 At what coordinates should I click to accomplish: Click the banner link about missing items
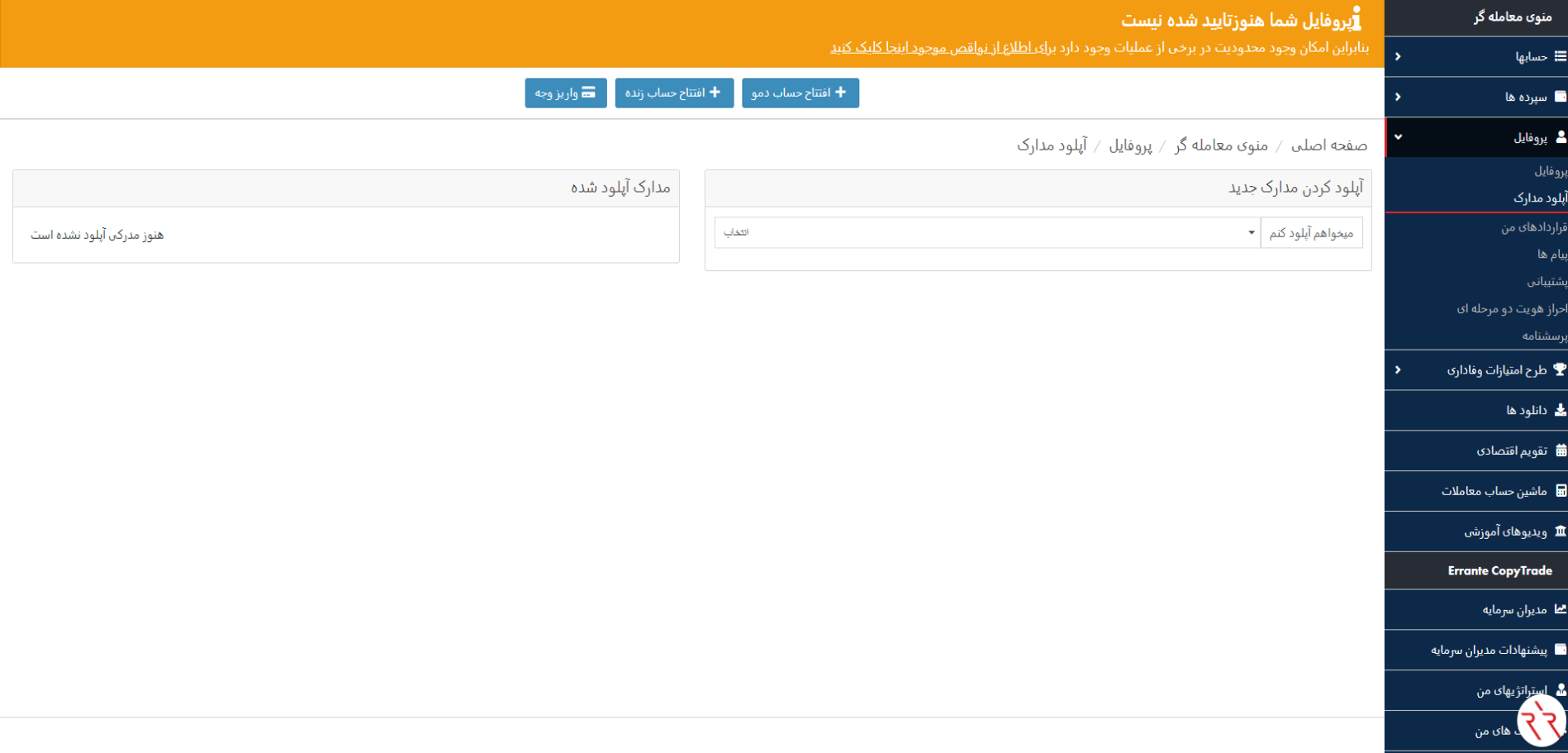click(943, 48)
